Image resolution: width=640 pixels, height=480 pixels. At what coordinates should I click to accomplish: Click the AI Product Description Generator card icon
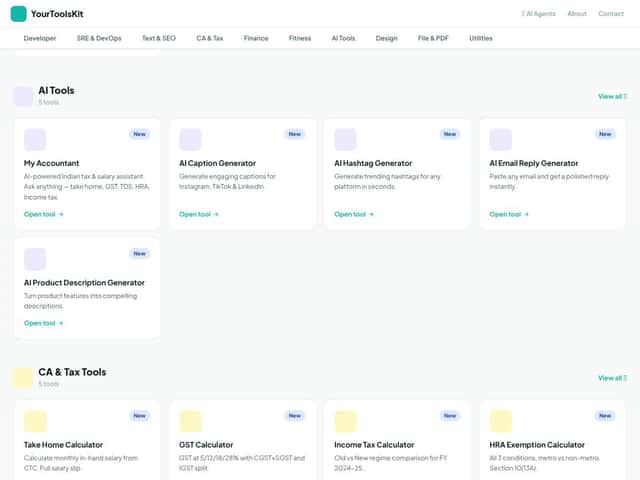coord(35,259)
